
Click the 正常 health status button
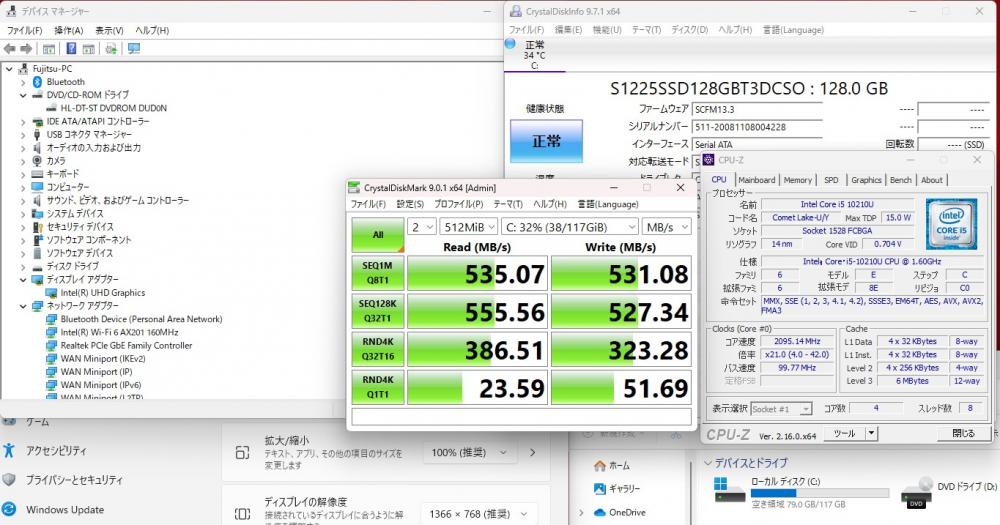[546, 141]
